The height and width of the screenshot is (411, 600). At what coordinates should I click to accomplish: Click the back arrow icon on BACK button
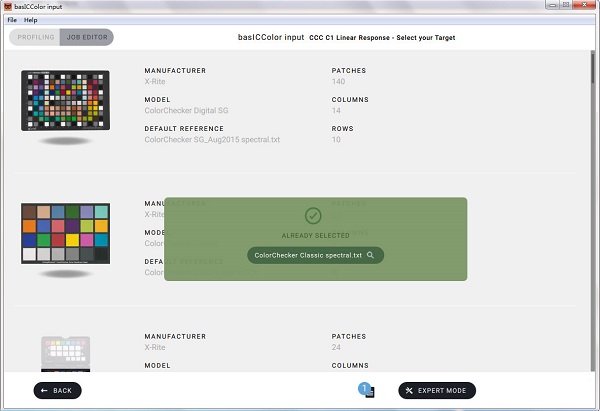tap(44, 390)
